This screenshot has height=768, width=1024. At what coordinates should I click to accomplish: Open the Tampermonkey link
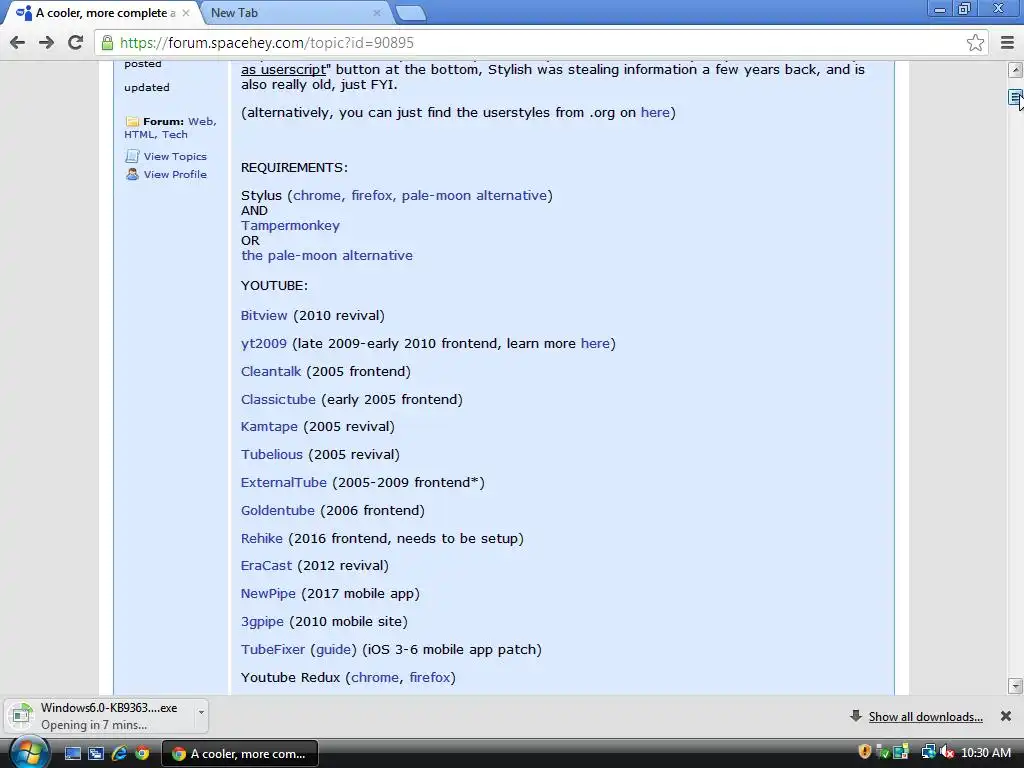click(290, 226)
